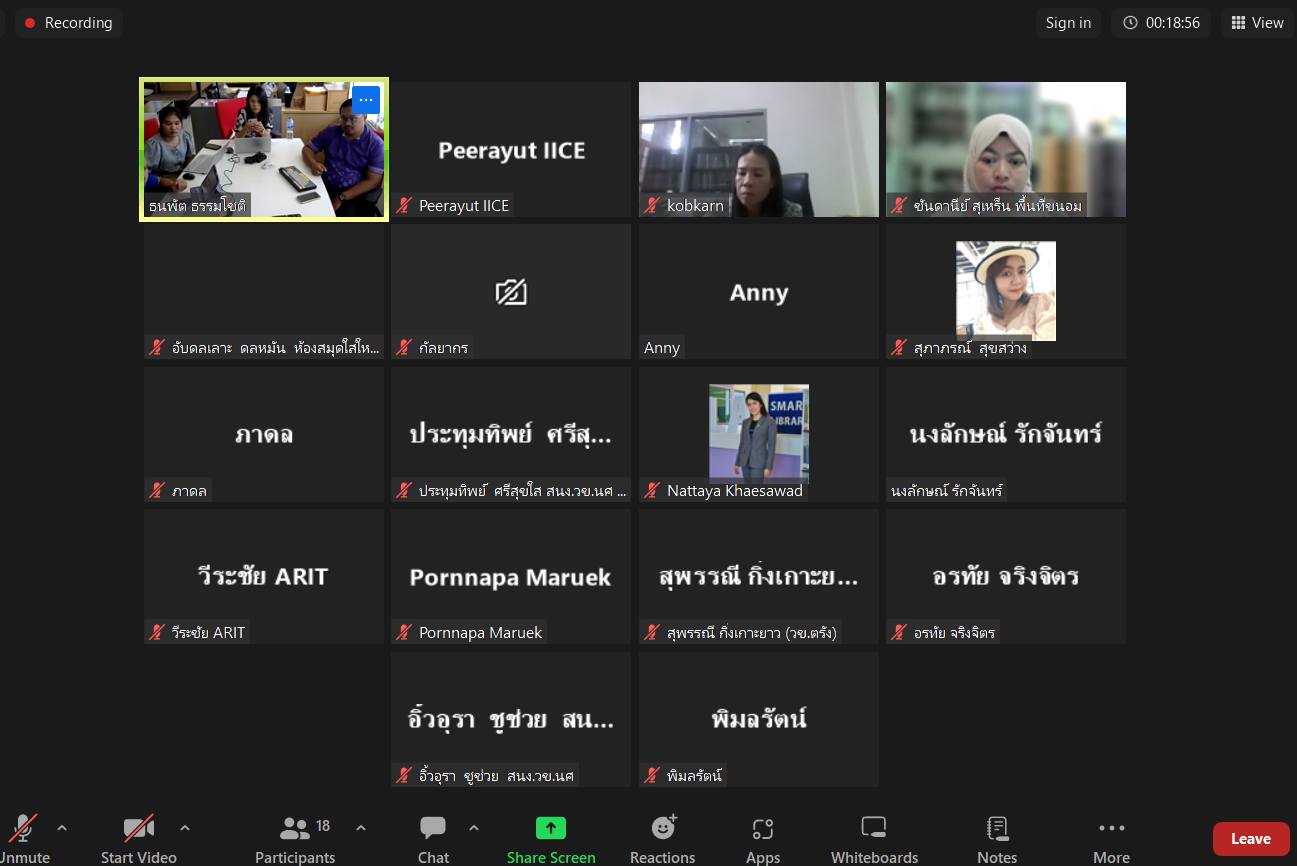Image resolution: width=1297 pixels, height=866 pixels.
Task: Click label 'อับดลเลาะ ดลหมัน ห้องสมุดใสให...'
Action: click(x=276, y=348)
